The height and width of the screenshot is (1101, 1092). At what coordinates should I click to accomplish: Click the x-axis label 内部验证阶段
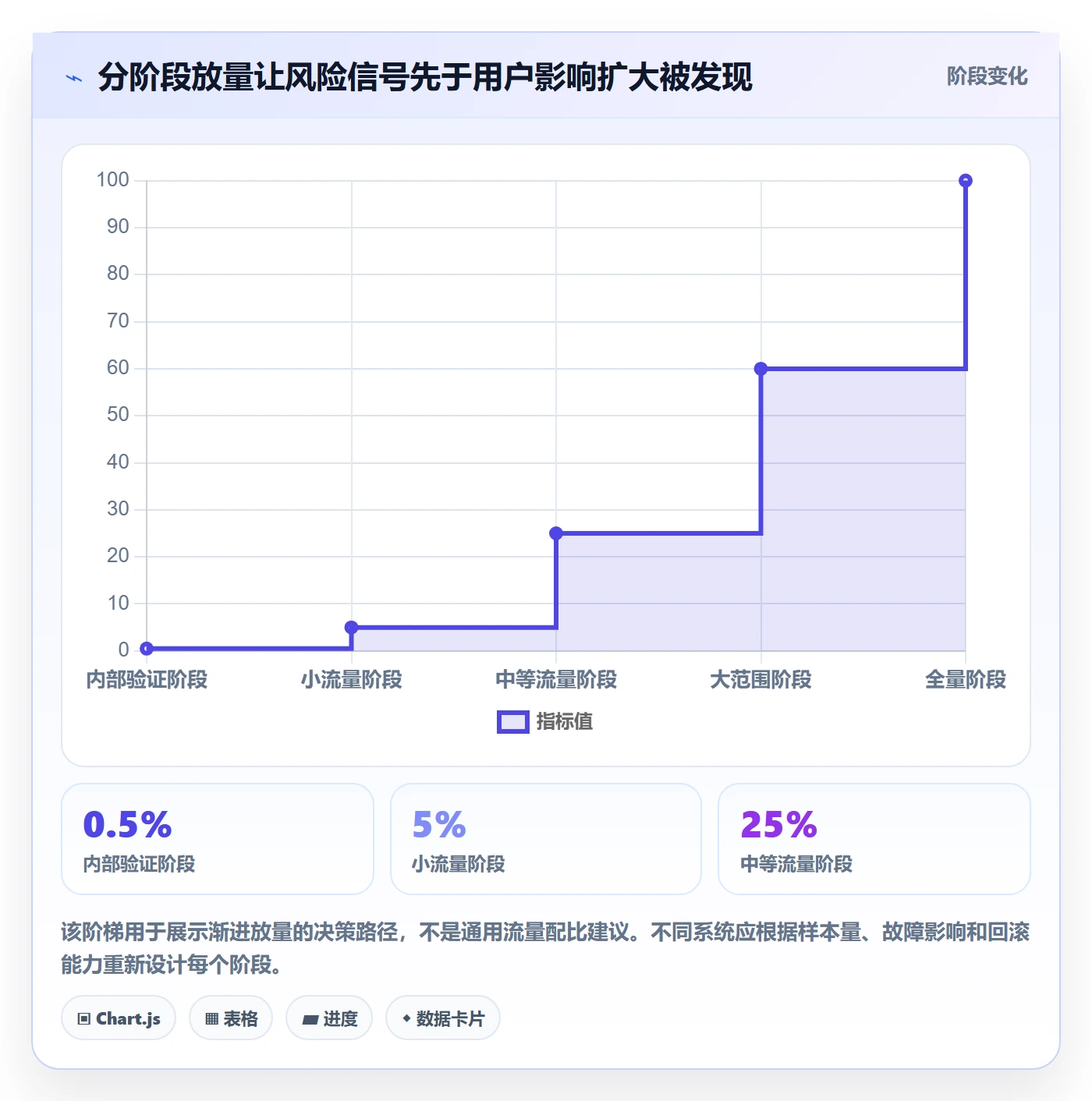pos(147,680)
